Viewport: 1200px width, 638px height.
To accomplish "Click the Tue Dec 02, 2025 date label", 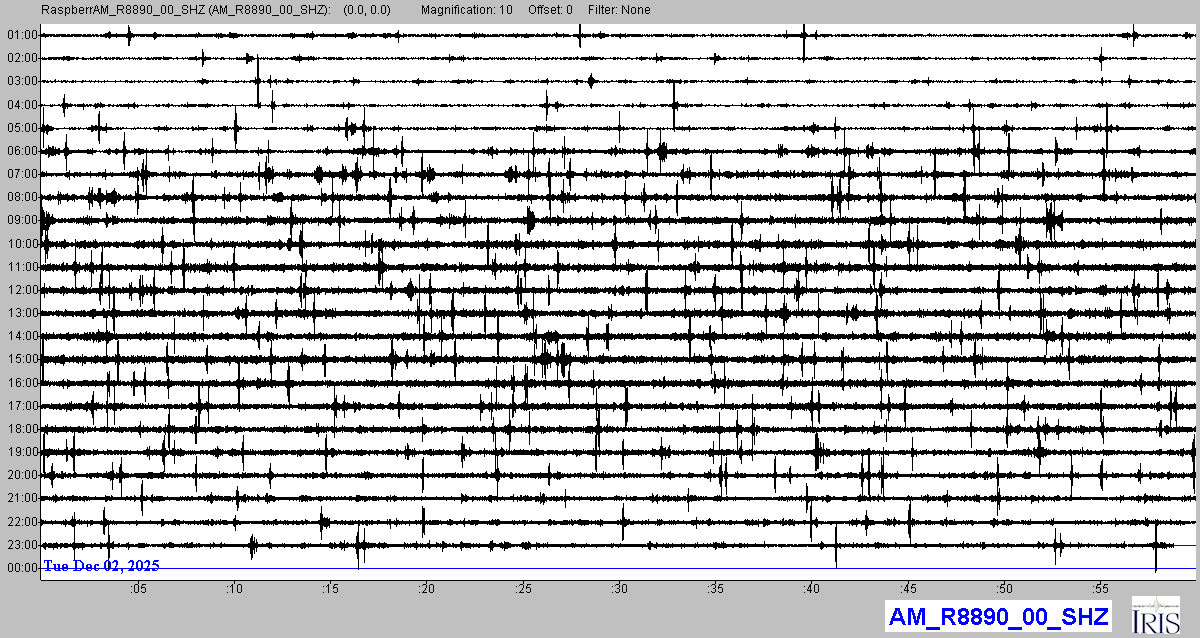I will (x=101, y=566).
